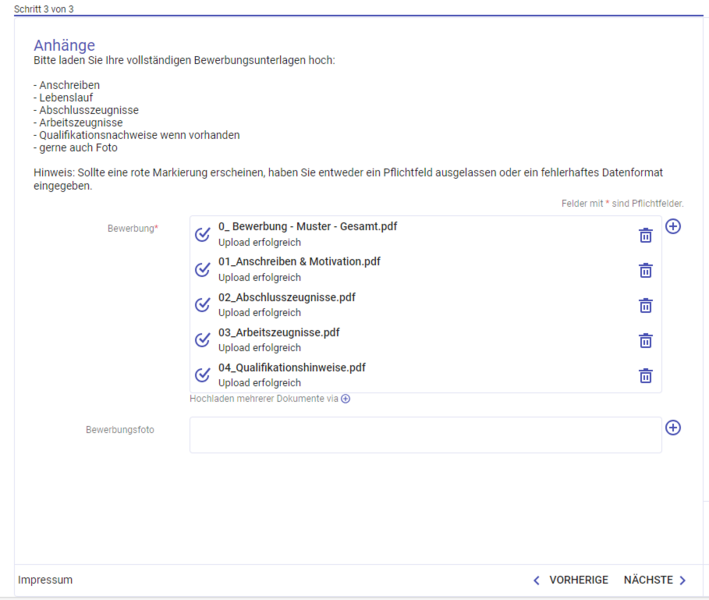Image resolution: width=709 pixels, height=600 pixels.
Task: Click checkmark icon of 01_Anschreiben & Motivation.pdf
Action: click(203, 269)
